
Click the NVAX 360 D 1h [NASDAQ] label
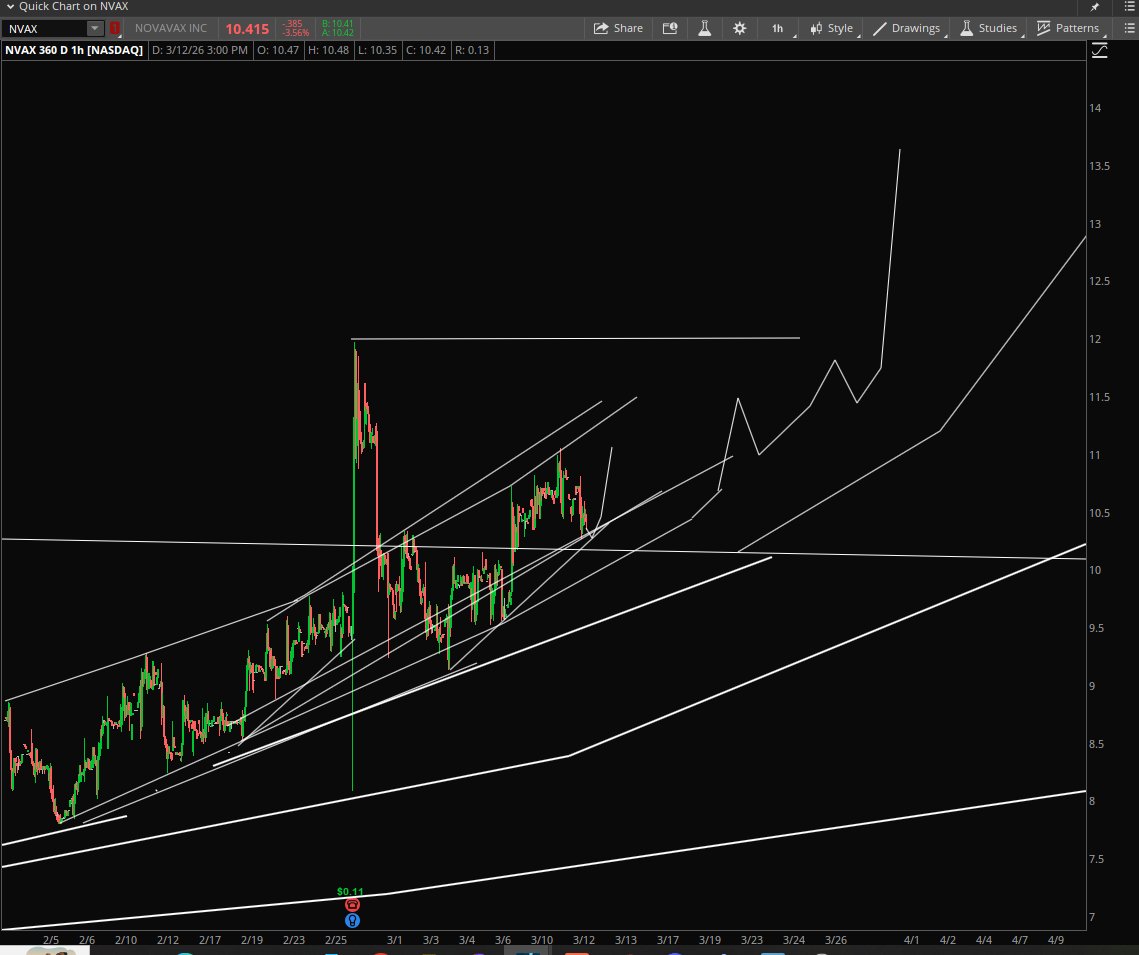click(74, 50)
